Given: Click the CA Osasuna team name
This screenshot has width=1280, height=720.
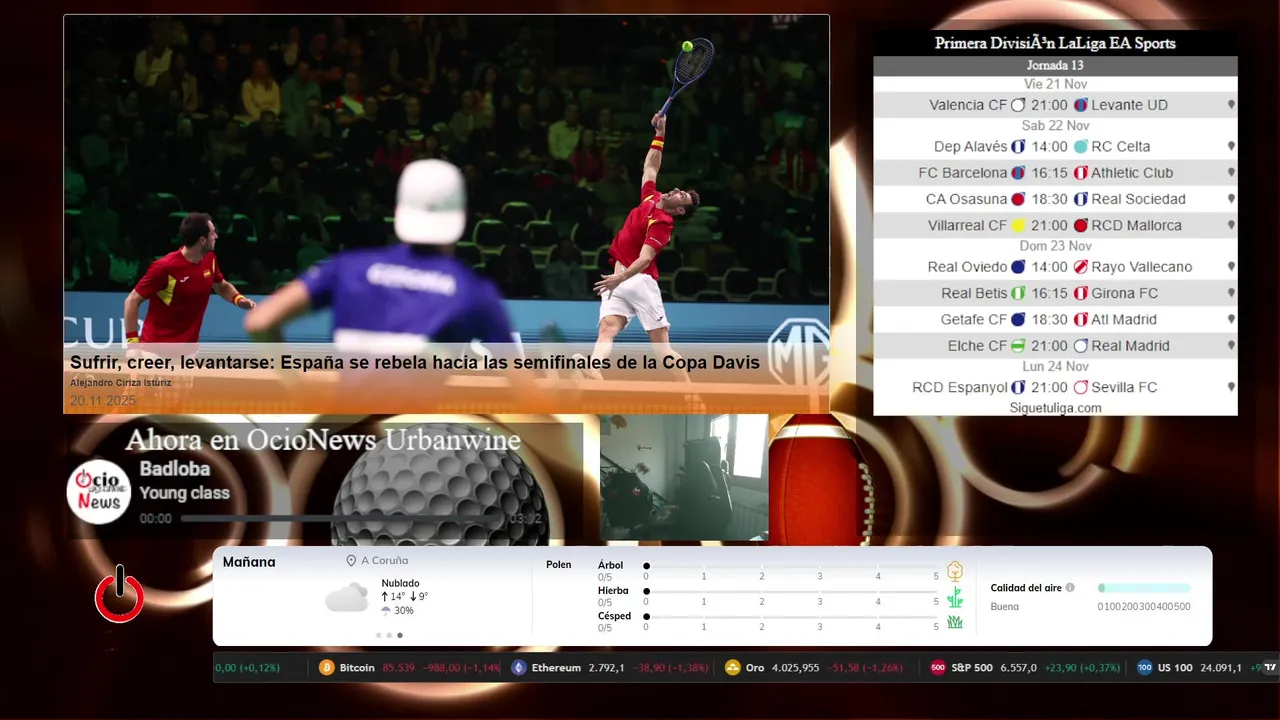Looking at the screenshot, I should [x=966, y=199].
